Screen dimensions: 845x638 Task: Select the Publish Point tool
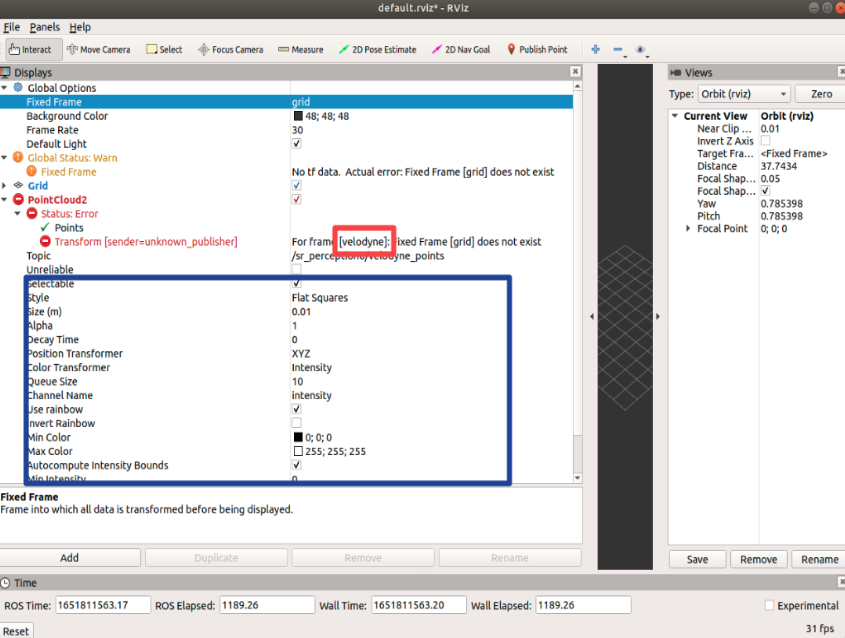[537, 50]
